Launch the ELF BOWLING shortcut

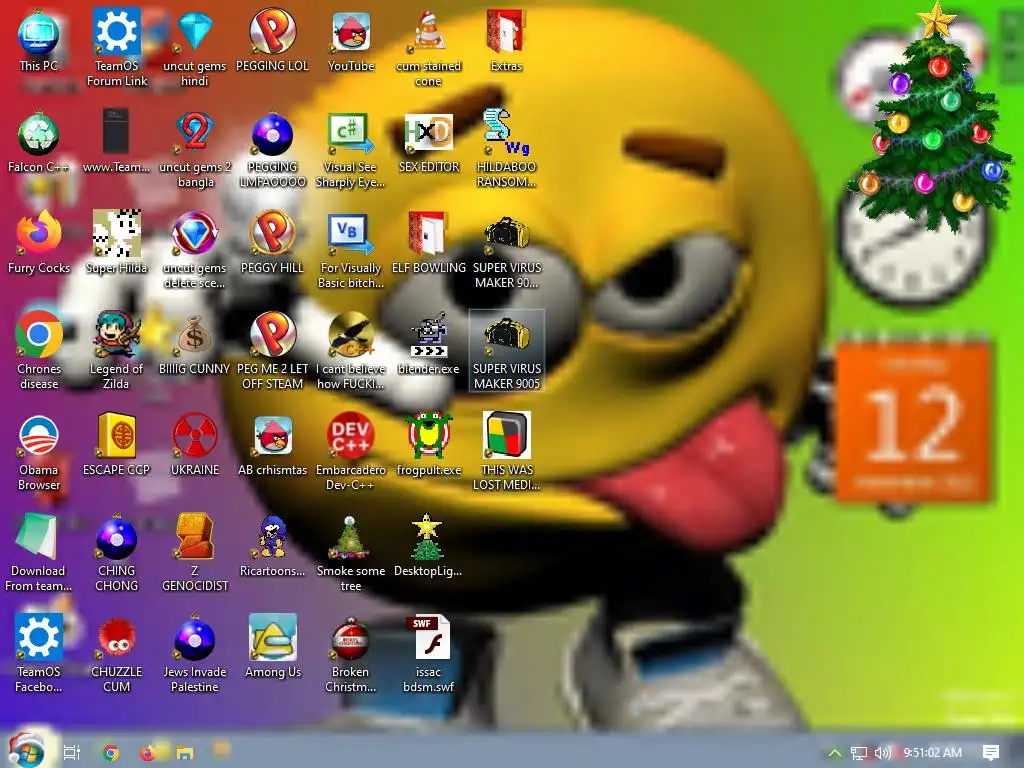(428, 242)
